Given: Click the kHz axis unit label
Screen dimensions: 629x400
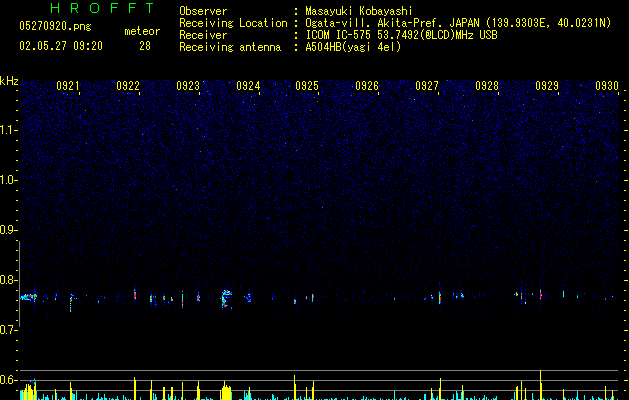Looking at the screenshot, I should (x=9, y=81).
